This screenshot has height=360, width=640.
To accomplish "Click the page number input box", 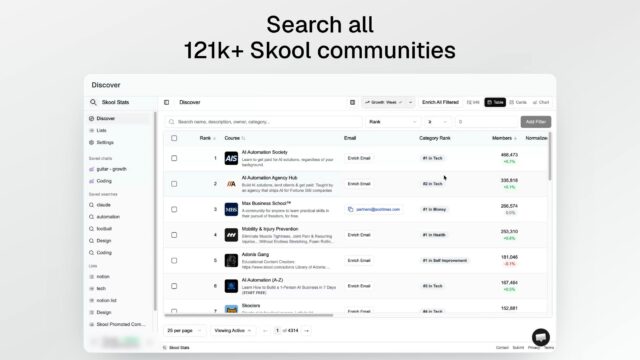I will pyautogui.click(x=277, y=331).
